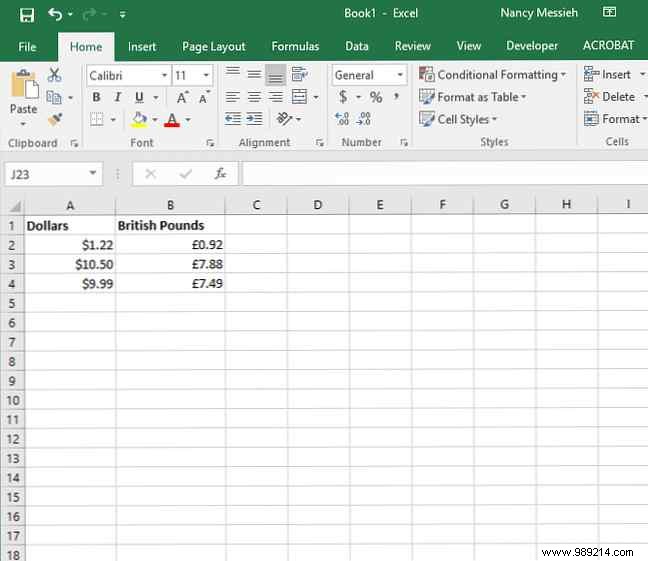Screen dimensions: 648x561
Task: Click the Increase Font Size icon
Action: click(182, 98)
